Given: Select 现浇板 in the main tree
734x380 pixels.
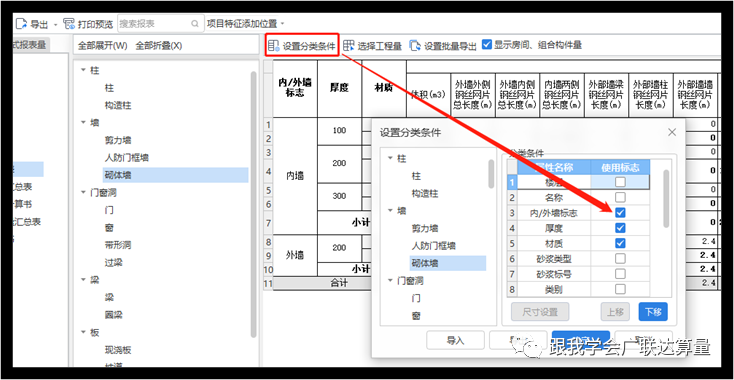Looking at the screenshot, I should pos(118,350).
